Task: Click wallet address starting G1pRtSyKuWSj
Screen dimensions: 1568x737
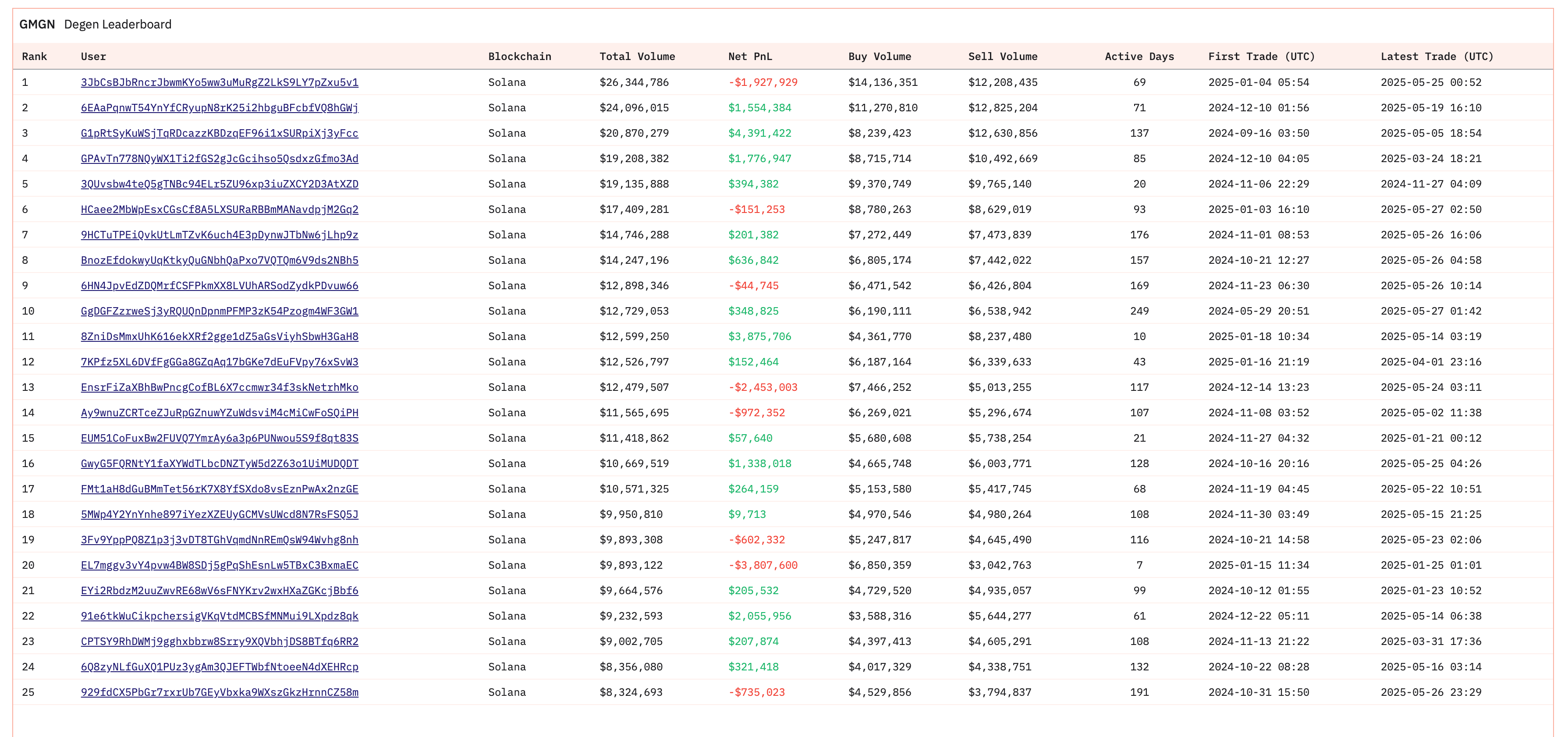Action: click(x=219, y=133)
